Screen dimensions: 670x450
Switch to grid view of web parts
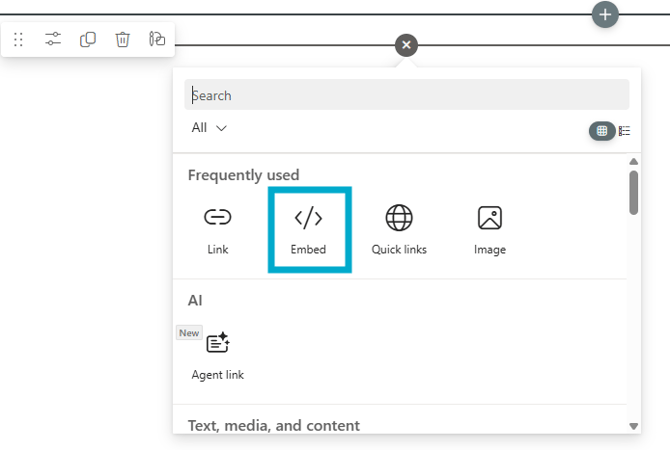point(601,131)
